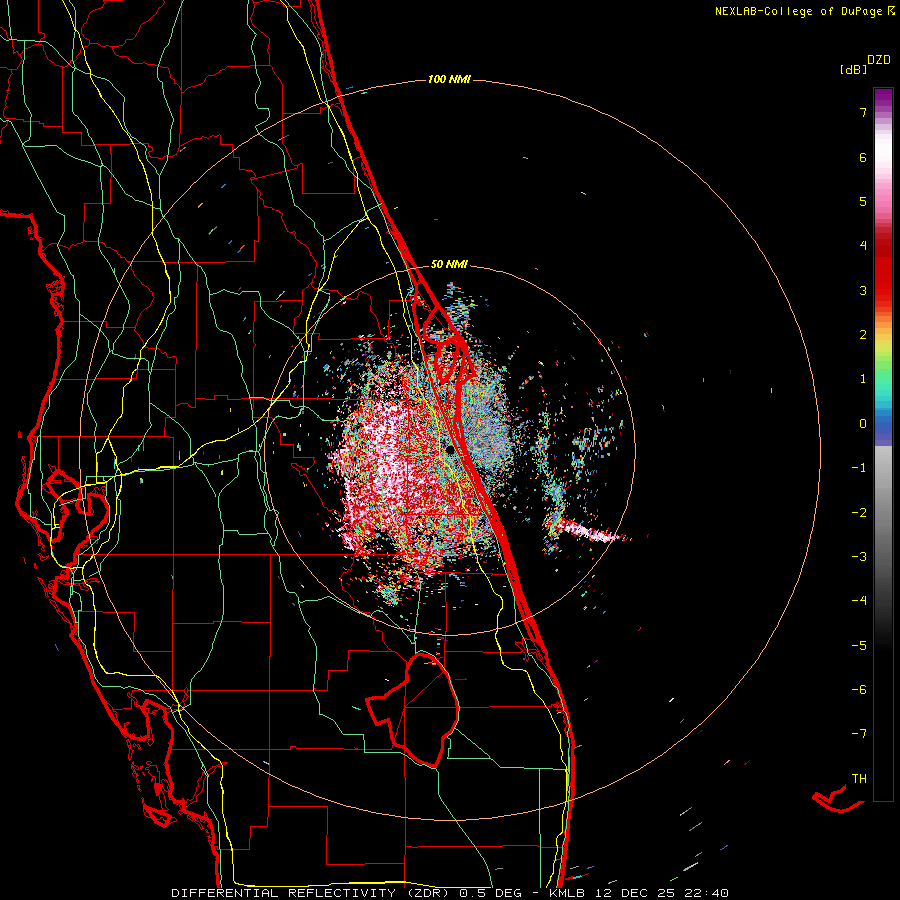
Task: Click the 0 value on color scale
Action: coord(863,424)
